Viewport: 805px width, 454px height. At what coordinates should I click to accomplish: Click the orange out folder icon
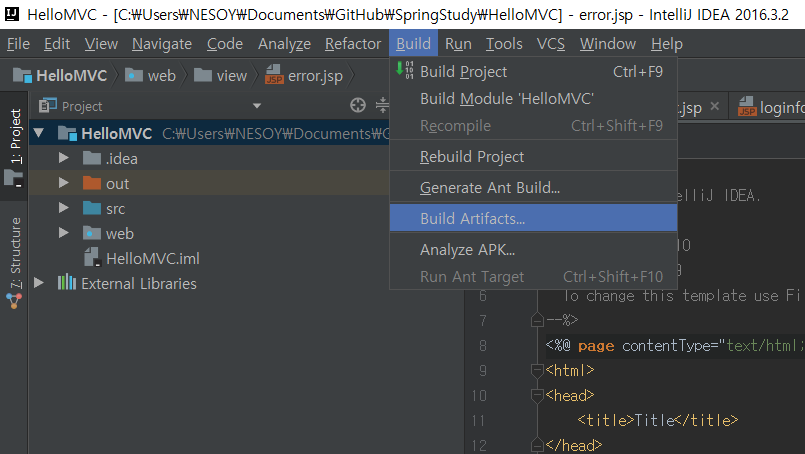(x=92, y=183)
